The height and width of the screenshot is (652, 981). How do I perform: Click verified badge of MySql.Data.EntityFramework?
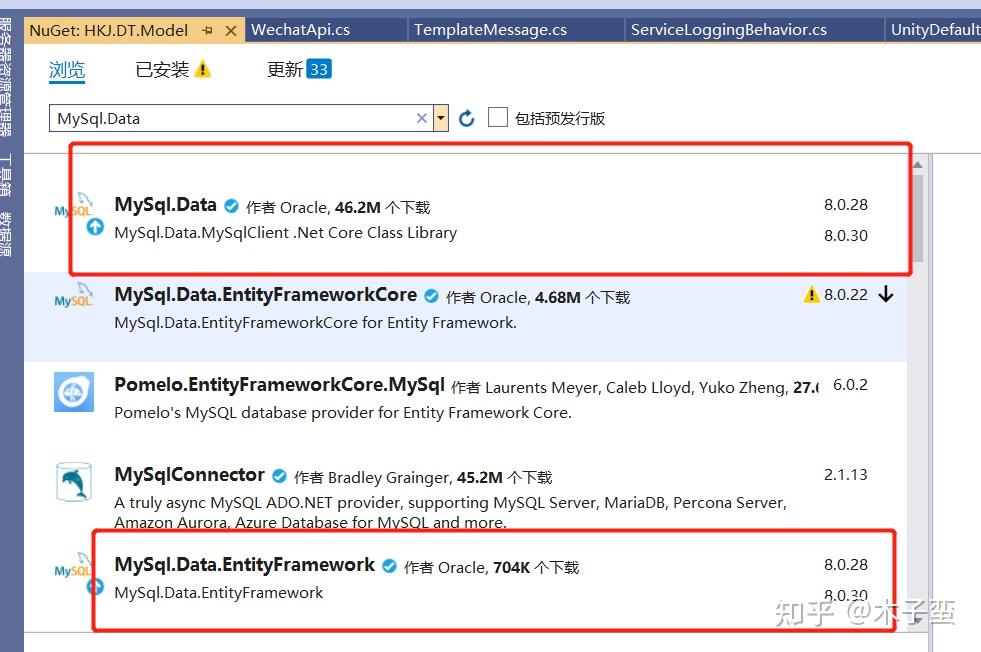coord(389,566)
